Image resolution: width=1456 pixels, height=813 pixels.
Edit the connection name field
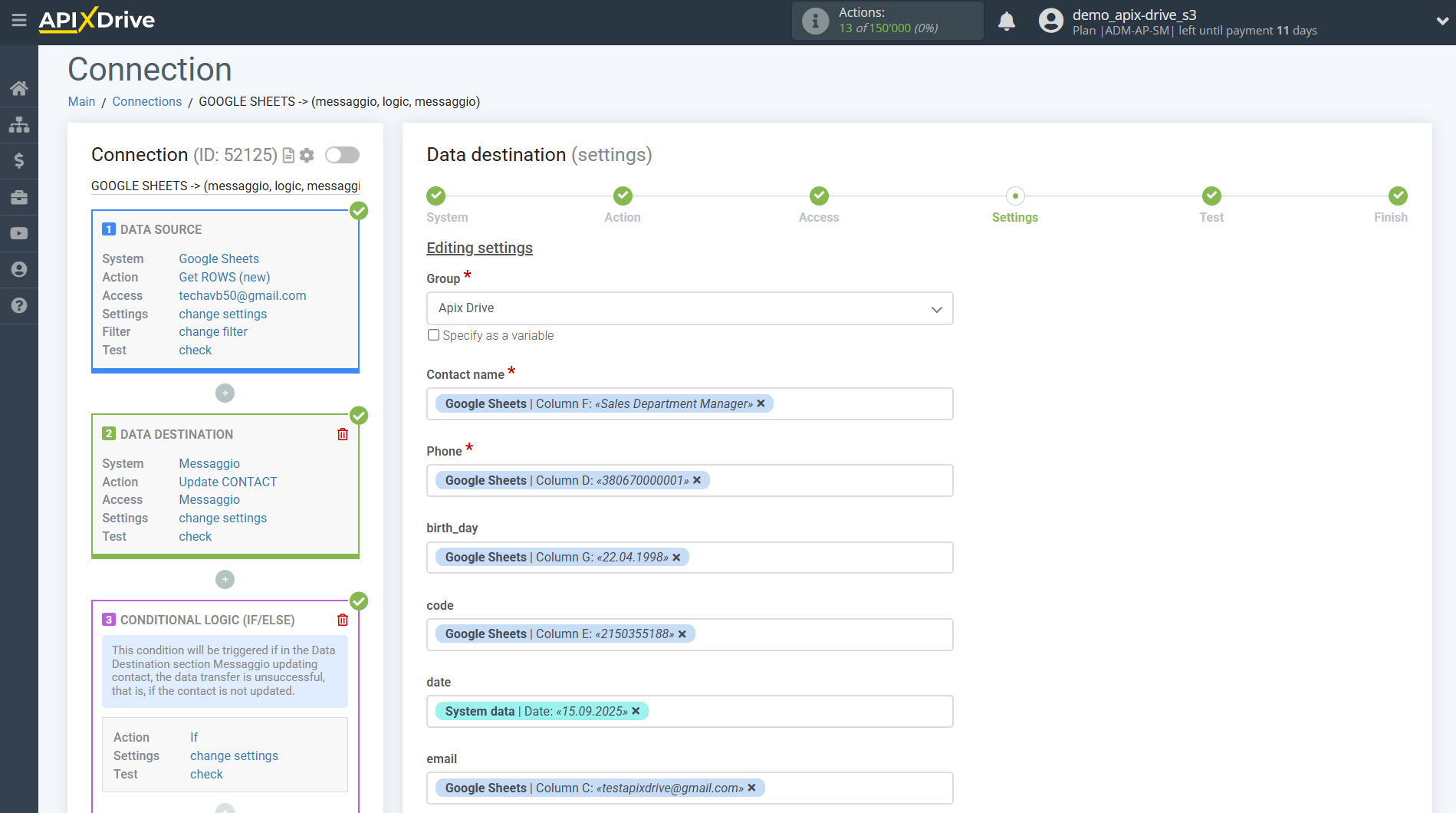tap(225, 186)
